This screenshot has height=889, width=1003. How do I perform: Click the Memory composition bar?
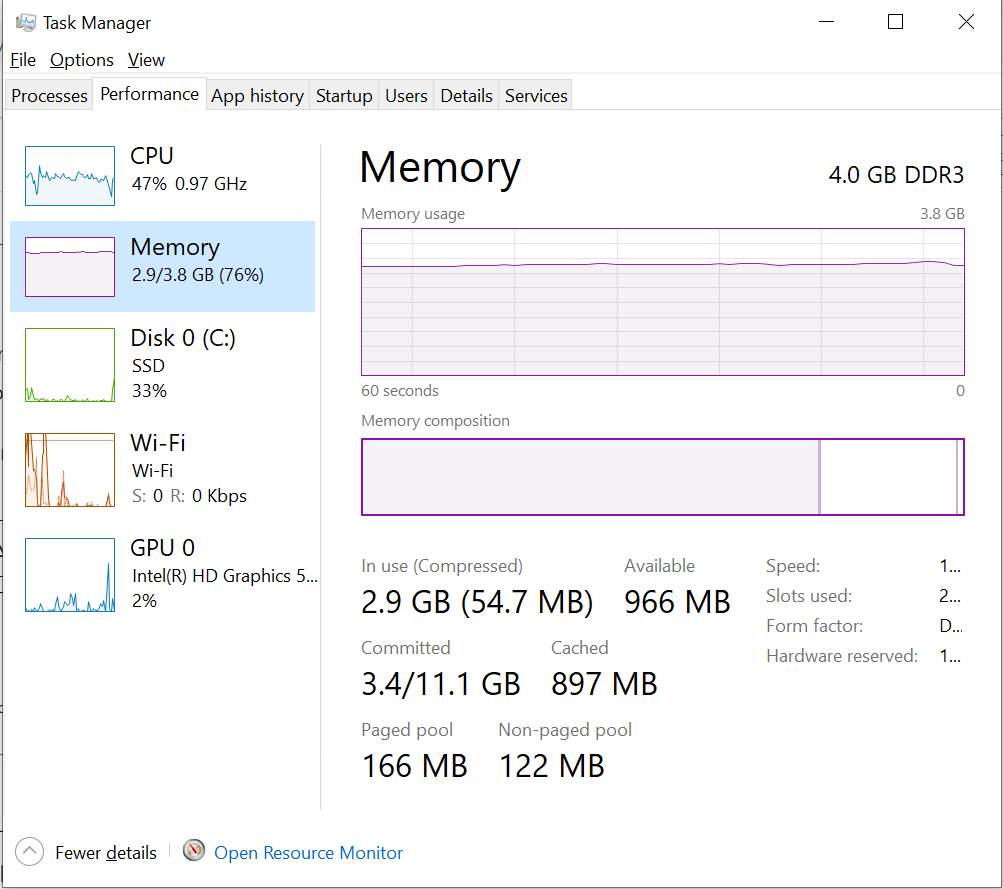pos(662,477)
